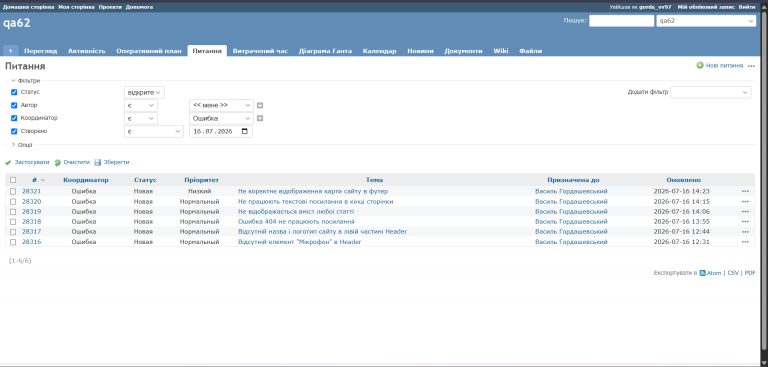Open the actions menu for issue 28317
The image size is (768, 367).
click(x=745, y=232)
